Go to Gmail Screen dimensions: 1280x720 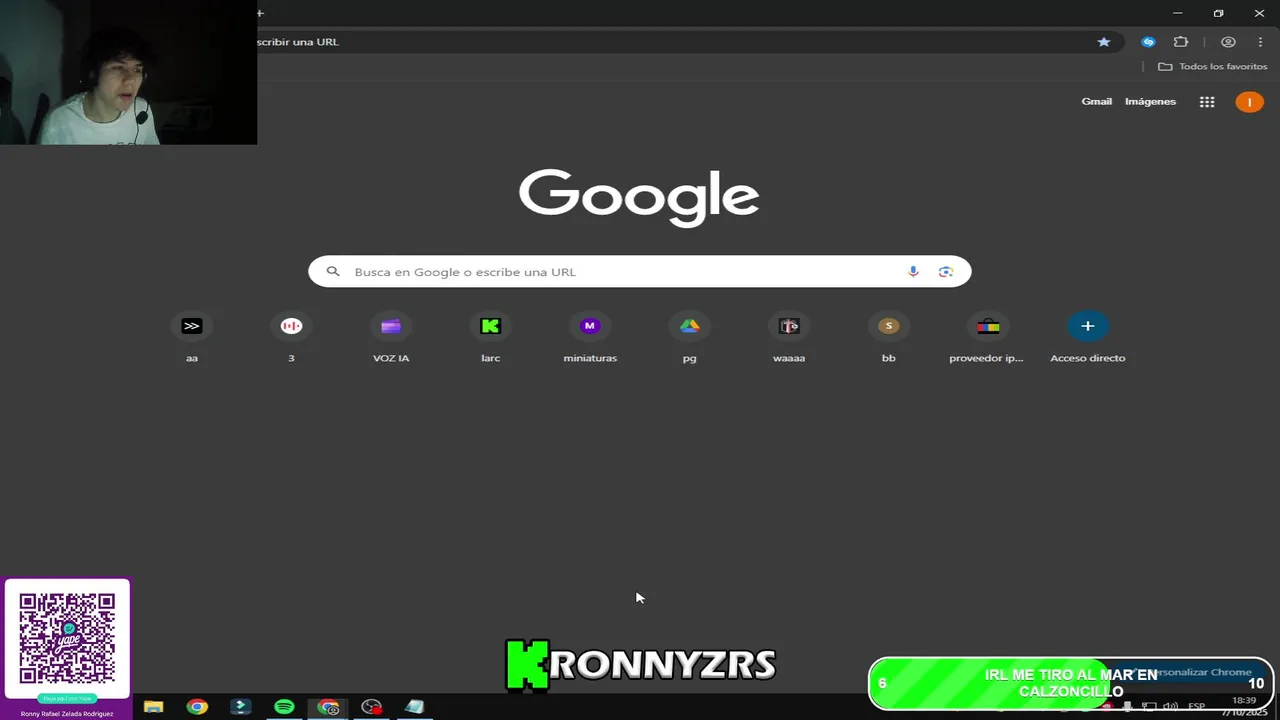coord(1096,102)
